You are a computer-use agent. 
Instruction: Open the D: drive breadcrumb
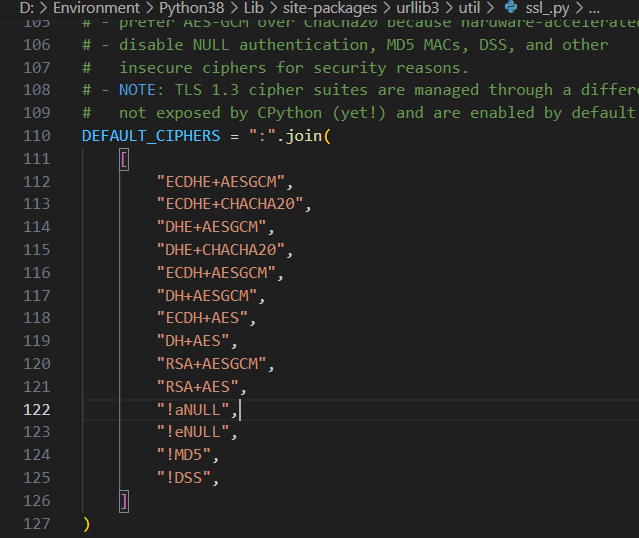tap(27, 8)
